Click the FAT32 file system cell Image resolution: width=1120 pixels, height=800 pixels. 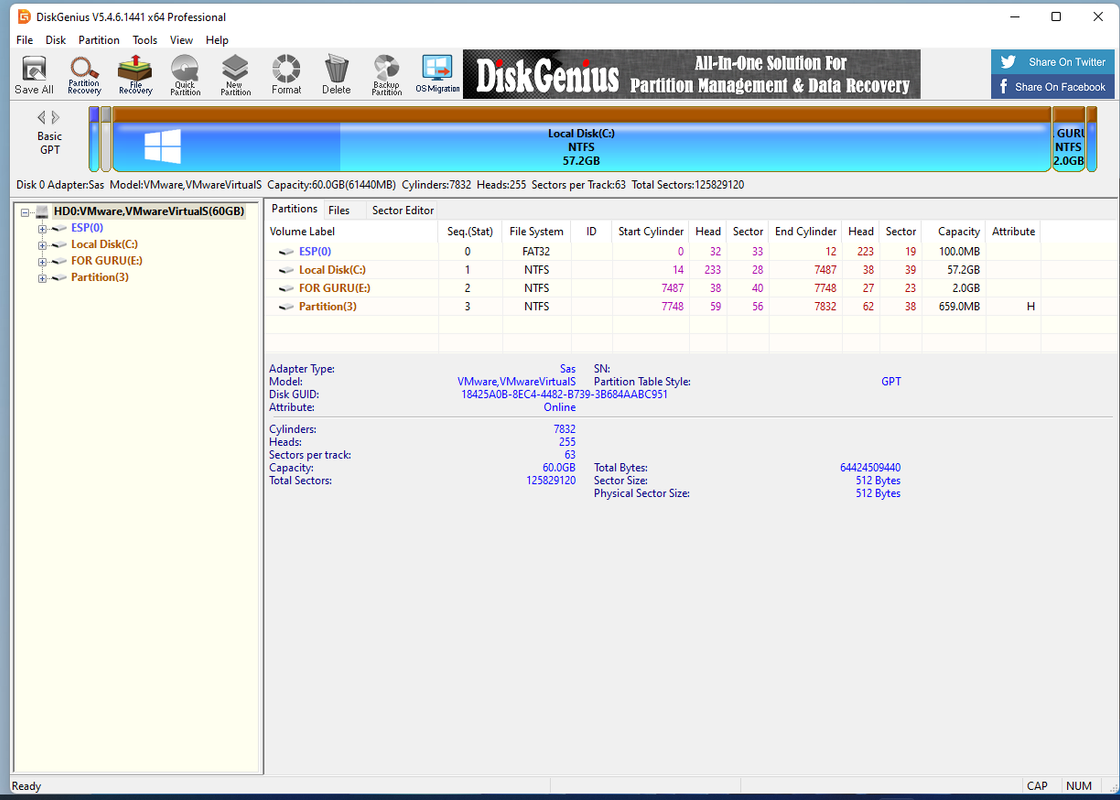[x=536, y=251]
